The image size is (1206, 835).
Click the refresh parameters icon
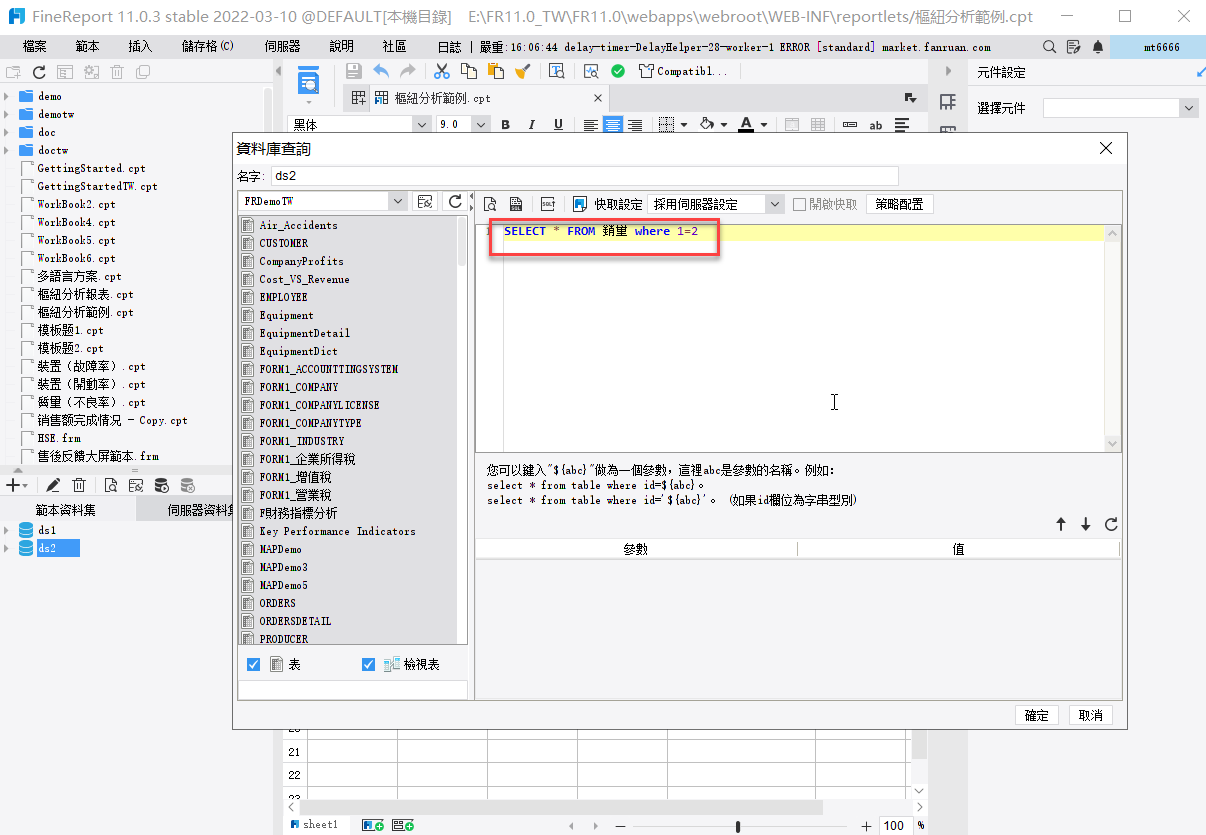1111,524
